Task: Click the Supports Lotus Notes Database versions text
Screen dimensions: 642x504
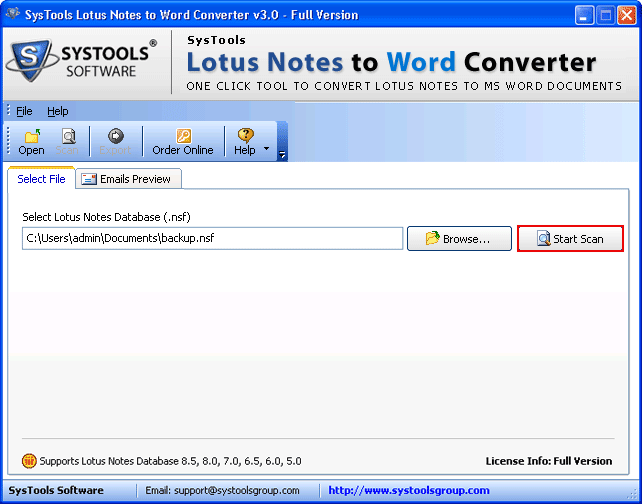Action: point(170,461)
